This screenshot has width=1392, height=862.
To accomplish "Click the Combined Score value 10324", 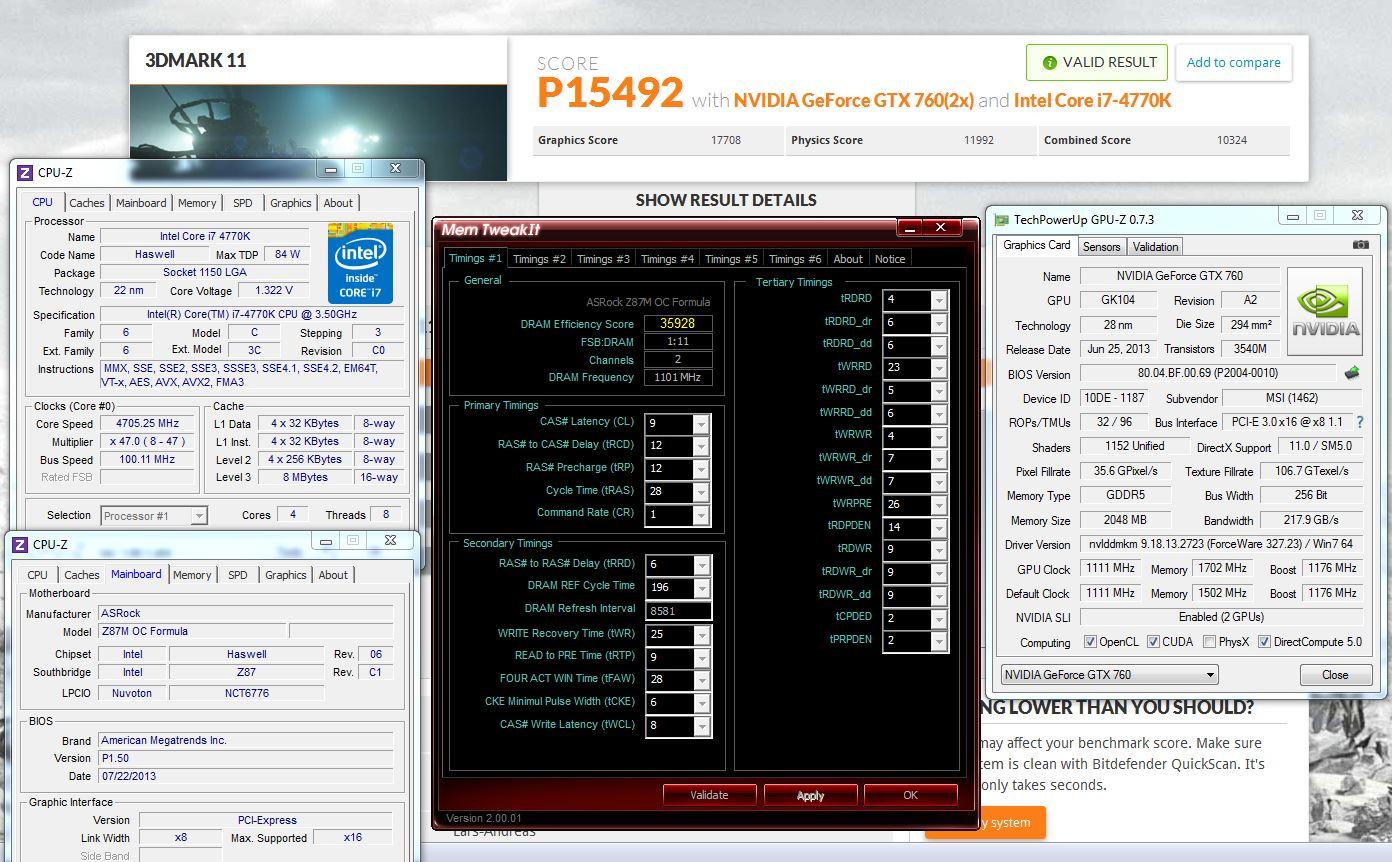I will point(1232,140).
